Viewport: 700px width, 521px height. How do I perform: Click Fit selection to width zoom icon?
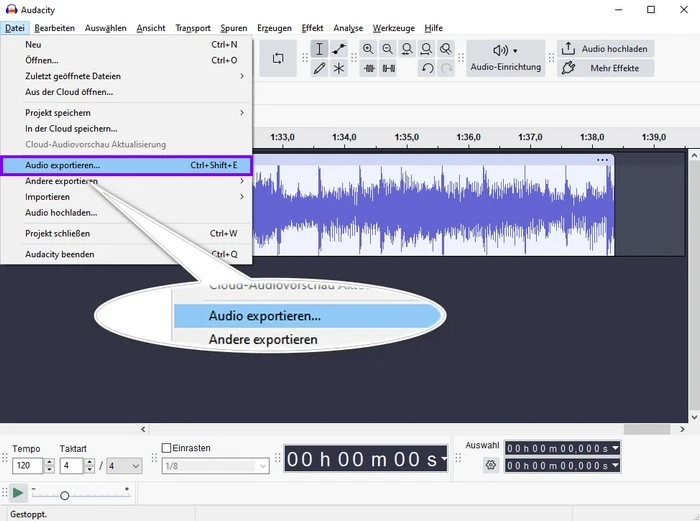coord(407,49)
